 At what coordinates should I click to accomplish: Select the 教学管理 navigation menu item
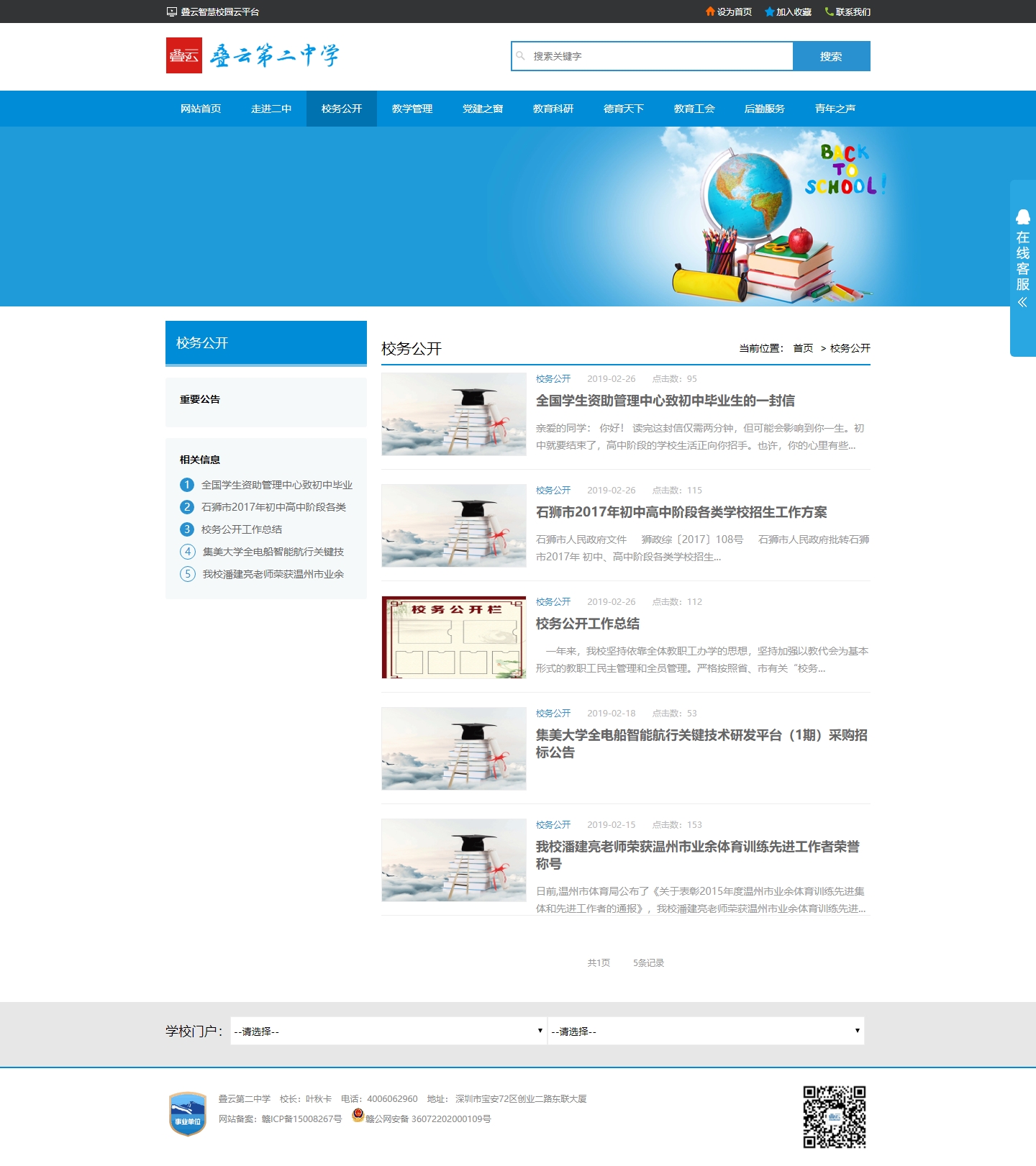(412, 109)
